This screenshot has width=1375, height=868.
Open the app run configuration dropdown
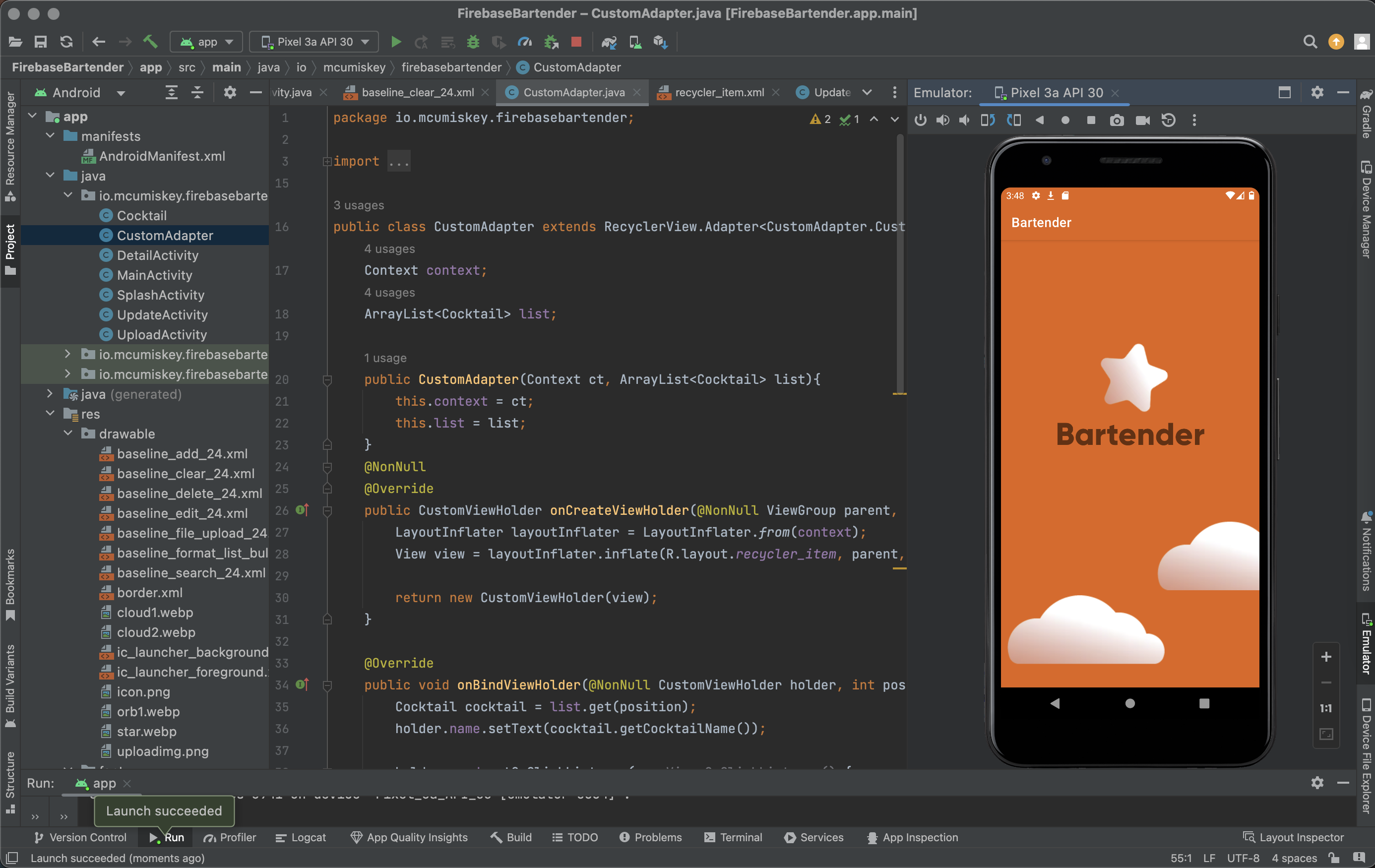(206, 42)
